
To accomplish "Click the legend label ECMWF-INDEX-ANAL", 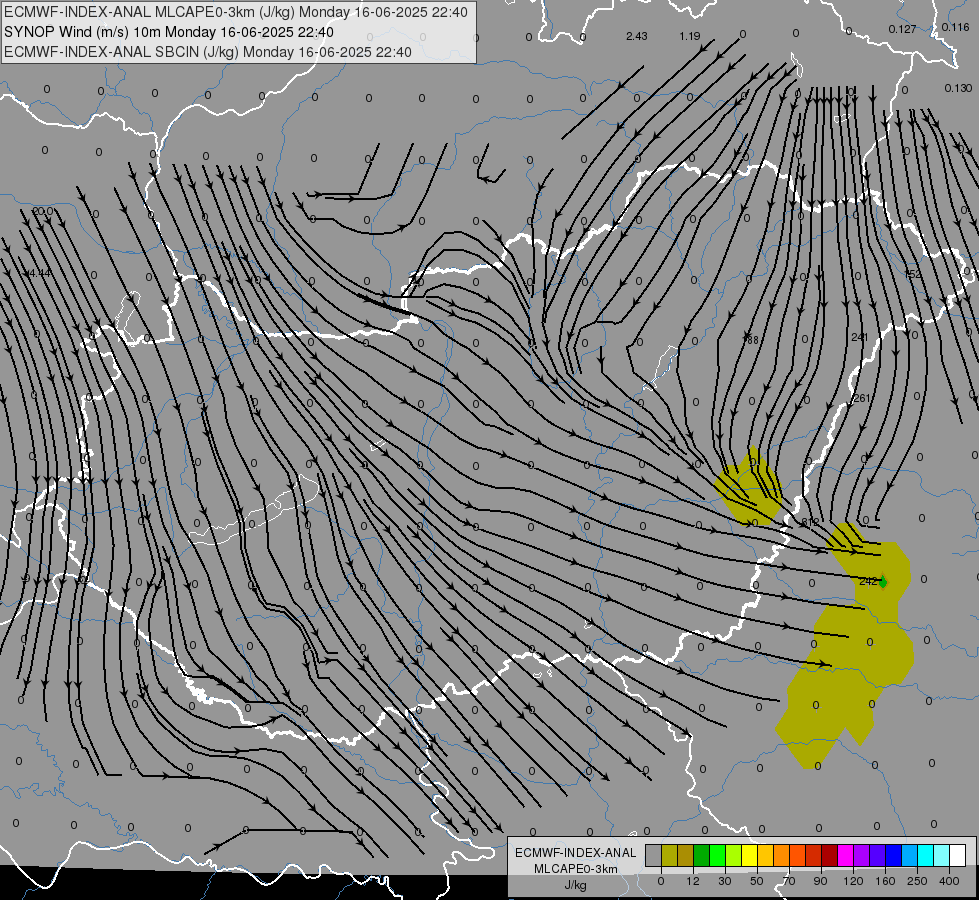I will coord(576,853).
